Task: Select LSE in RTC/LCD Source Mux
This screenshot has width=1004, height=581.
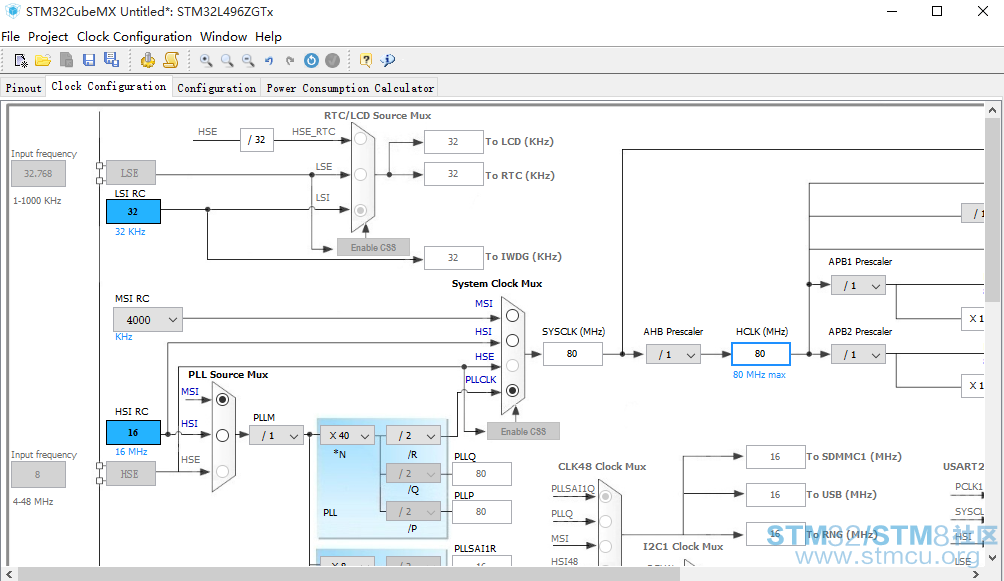Action: (360, 174)
